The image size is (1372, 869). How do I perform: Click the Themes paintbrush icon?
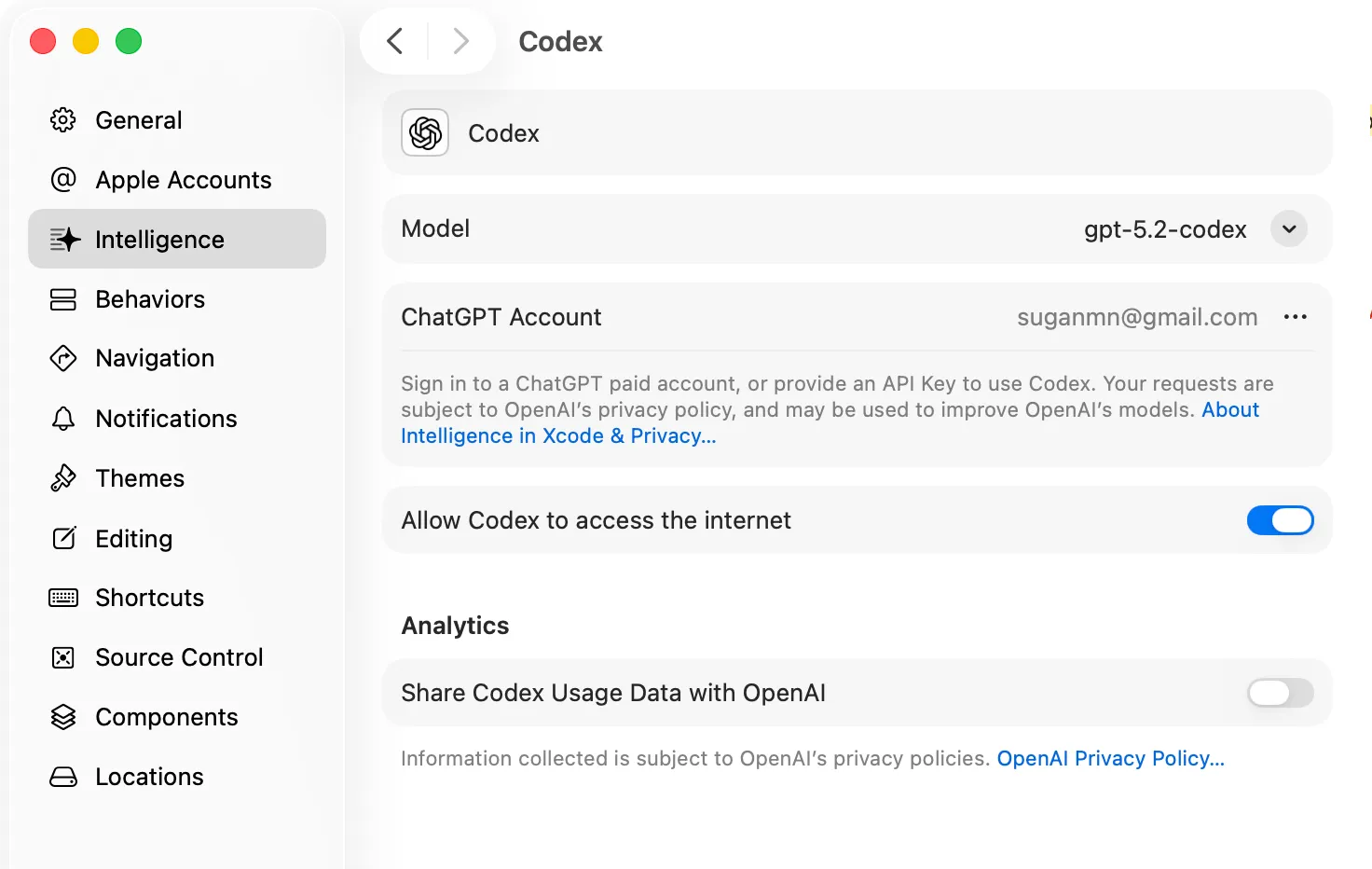(x=63, y=478)
